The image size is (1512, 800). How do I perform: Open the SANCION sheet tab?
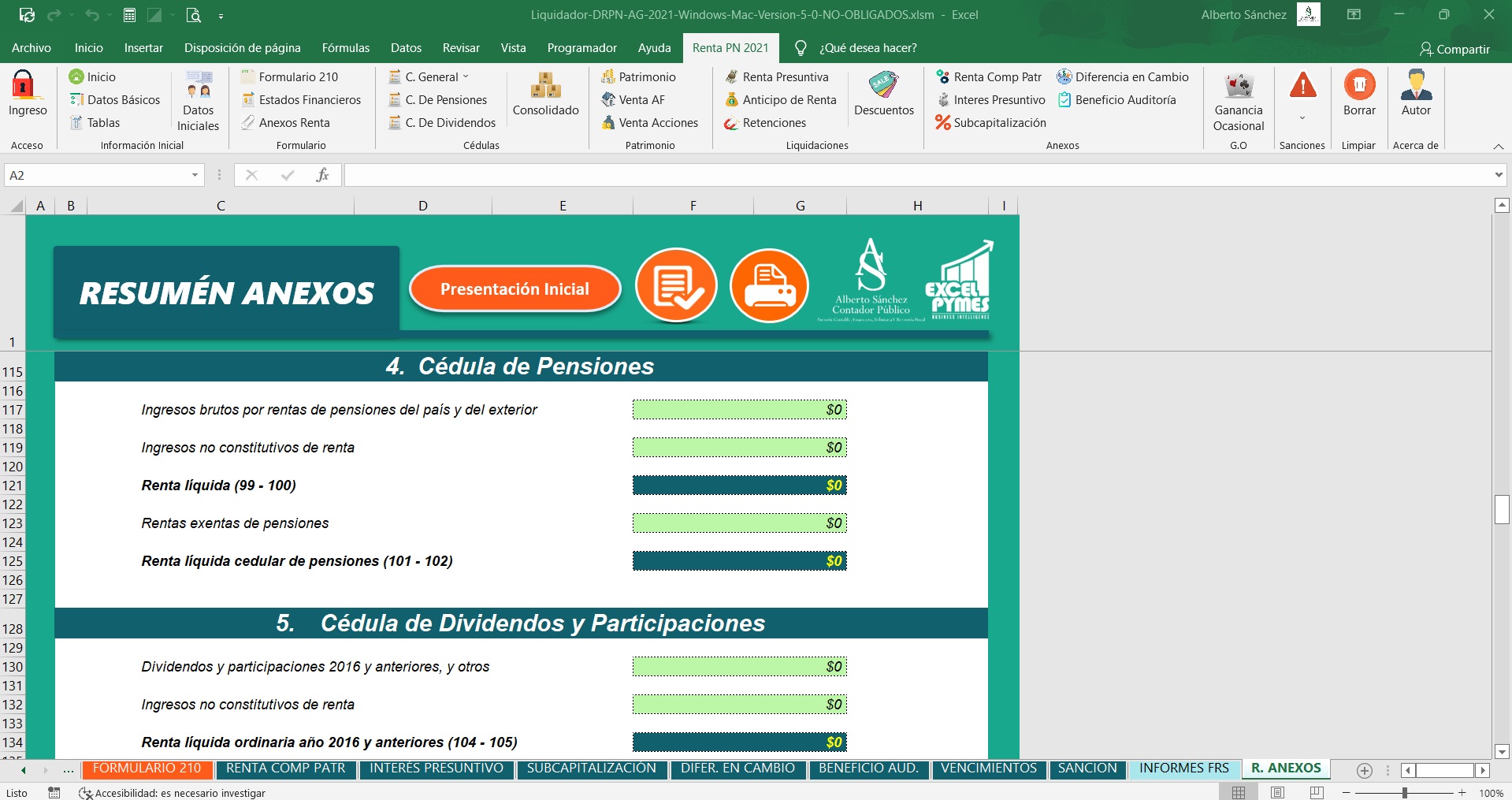coord(1087,769)
